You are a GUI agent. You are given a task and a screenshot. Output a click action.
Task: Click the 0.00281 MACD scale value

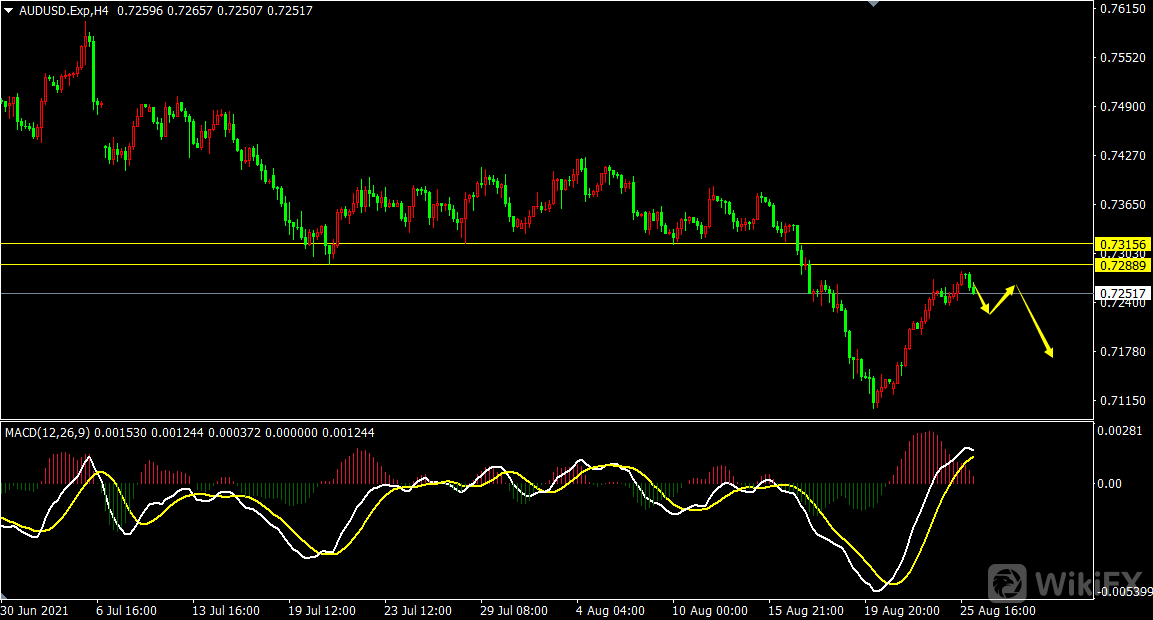pyautogui.click(x=1121, y=430)
